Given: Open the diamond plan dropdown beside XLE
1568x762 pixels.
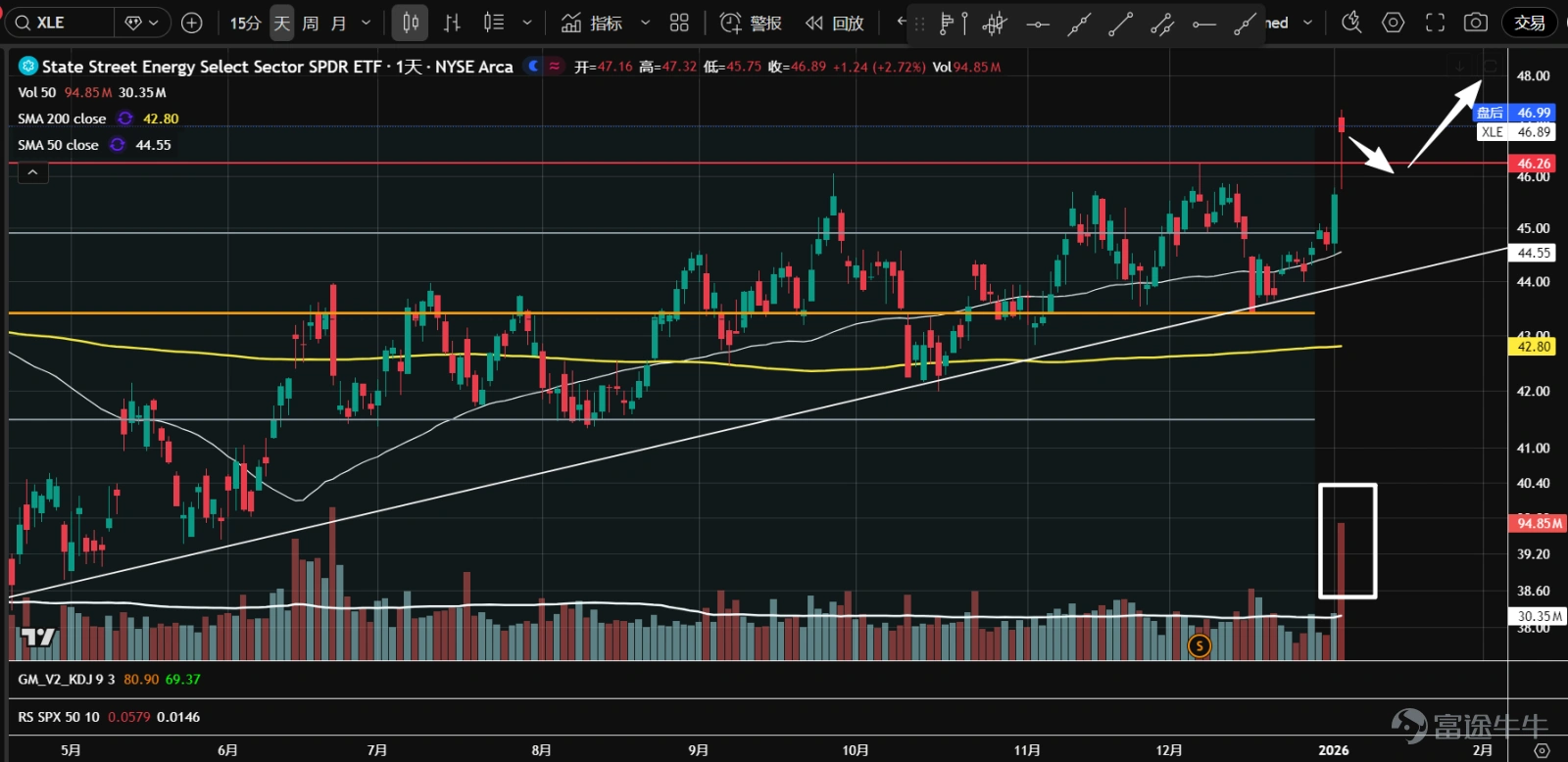Looking at the screenshot, I should click(143, 23).
